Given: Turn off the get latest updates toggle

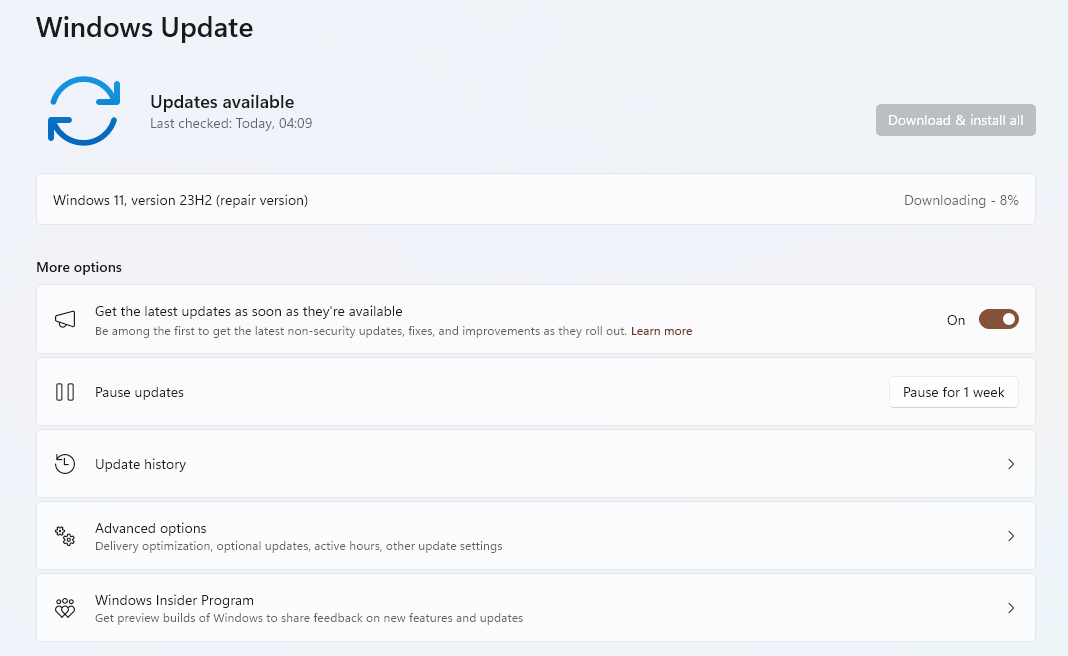Looking at the screenshot, I should tap(998, 320).
